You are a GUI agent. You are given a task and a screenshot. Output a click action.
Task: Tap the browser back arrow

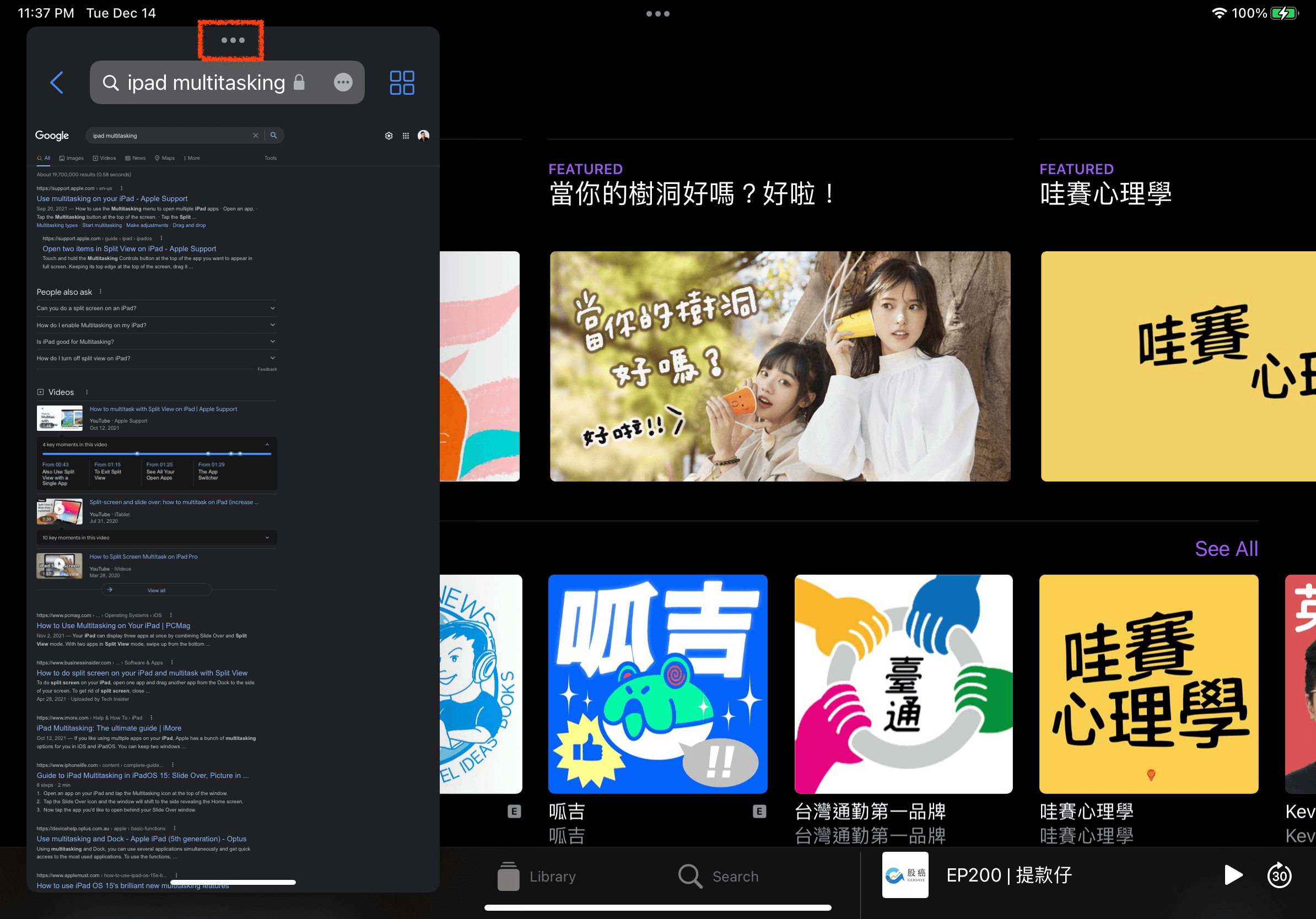(57, 83)
